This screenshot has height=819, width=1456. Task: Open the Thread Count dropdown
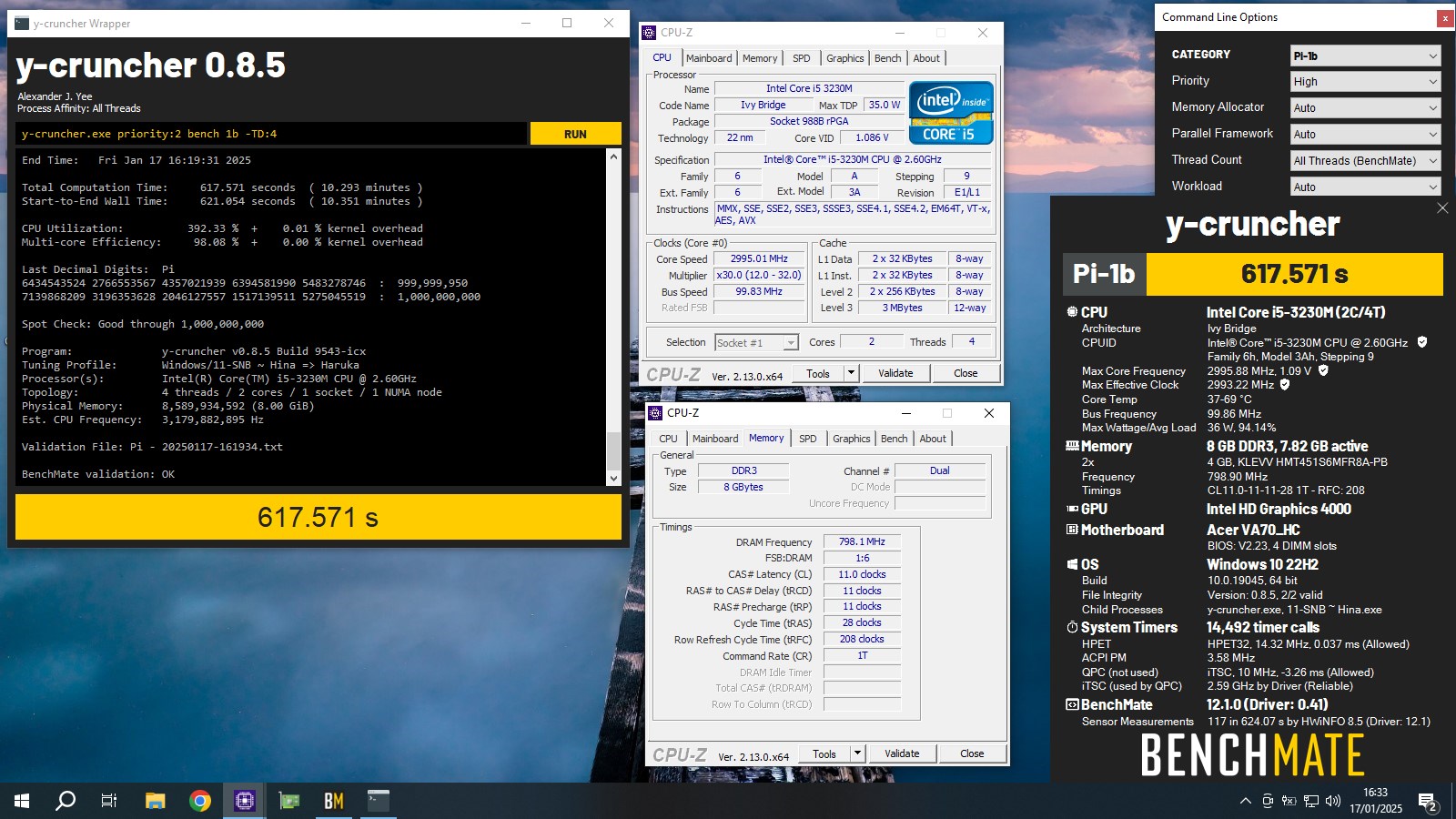(1365, 160)
